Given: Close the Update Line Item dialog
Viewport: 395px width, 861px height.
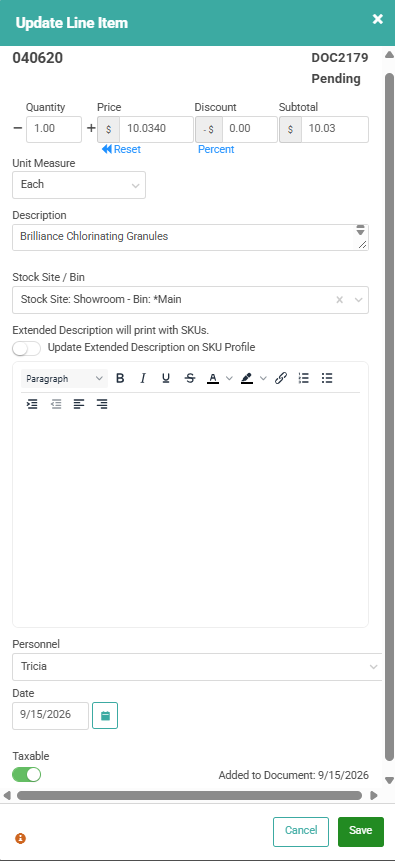Looking at the screenshot, I should (x=377, y=19).
